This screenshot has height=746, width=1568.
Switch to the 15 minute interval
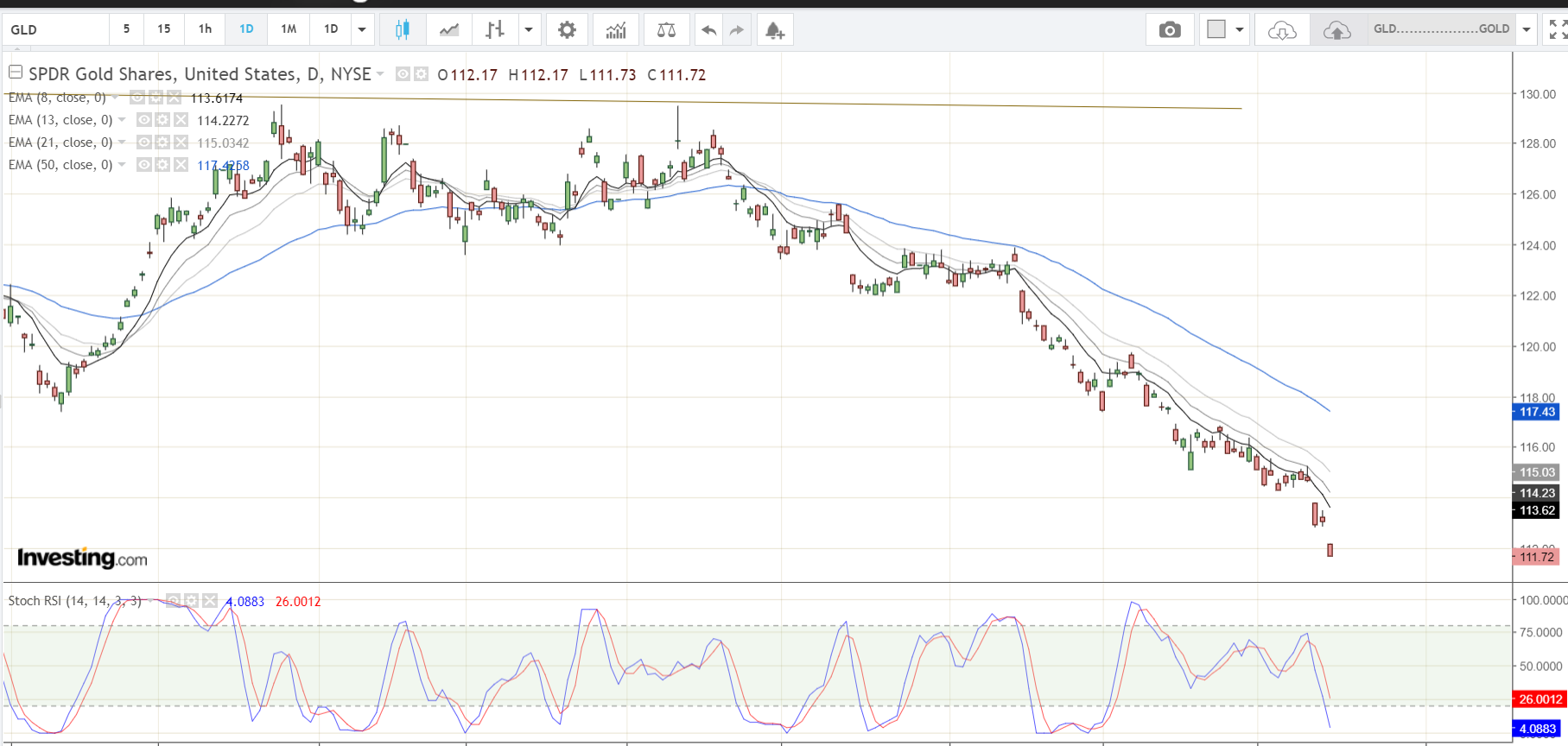click(x=164, y=29)
